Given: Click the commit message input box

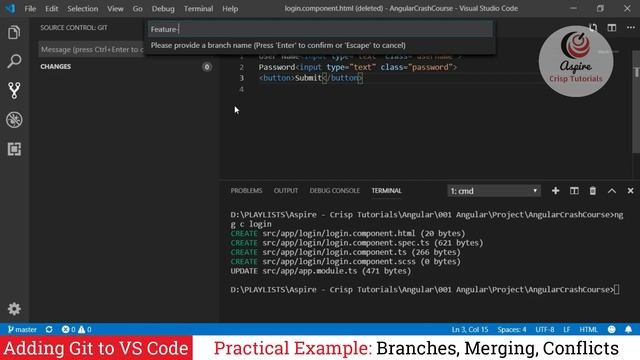Looking at the screenshot, I should click(x=91, y=49).
